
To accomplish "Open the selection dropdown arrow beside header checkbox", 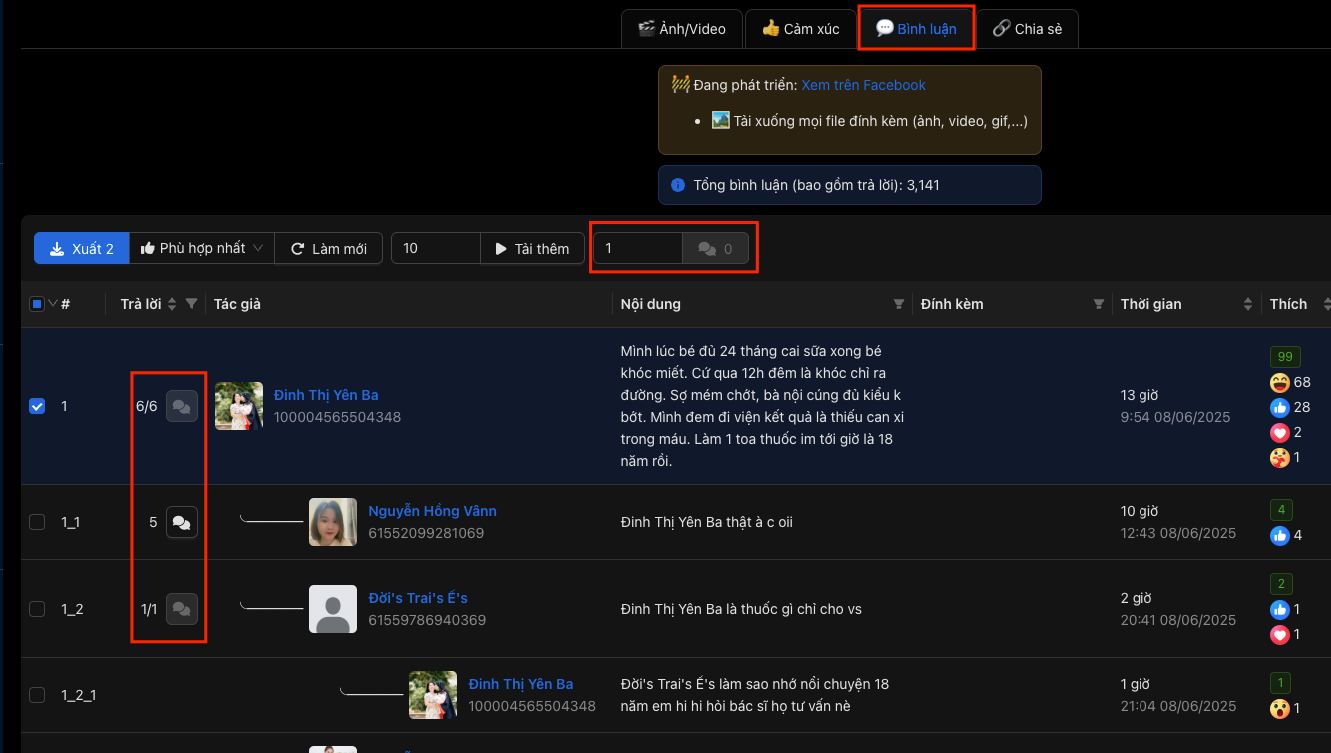I will [x=53, y=304].
